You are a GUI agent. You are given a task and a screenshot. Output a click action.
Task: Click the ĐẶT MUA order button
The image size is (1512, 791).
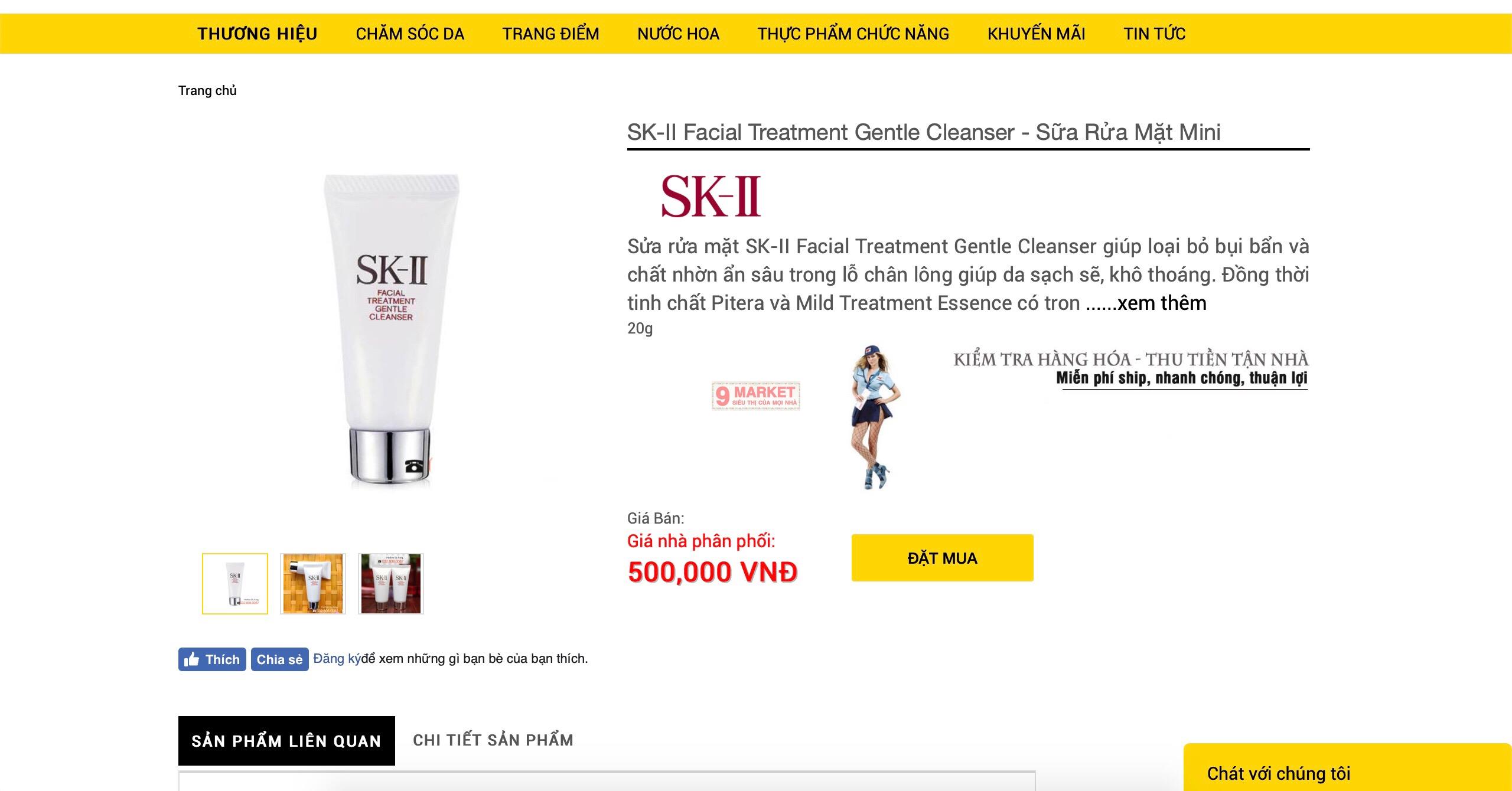(943, 558)
